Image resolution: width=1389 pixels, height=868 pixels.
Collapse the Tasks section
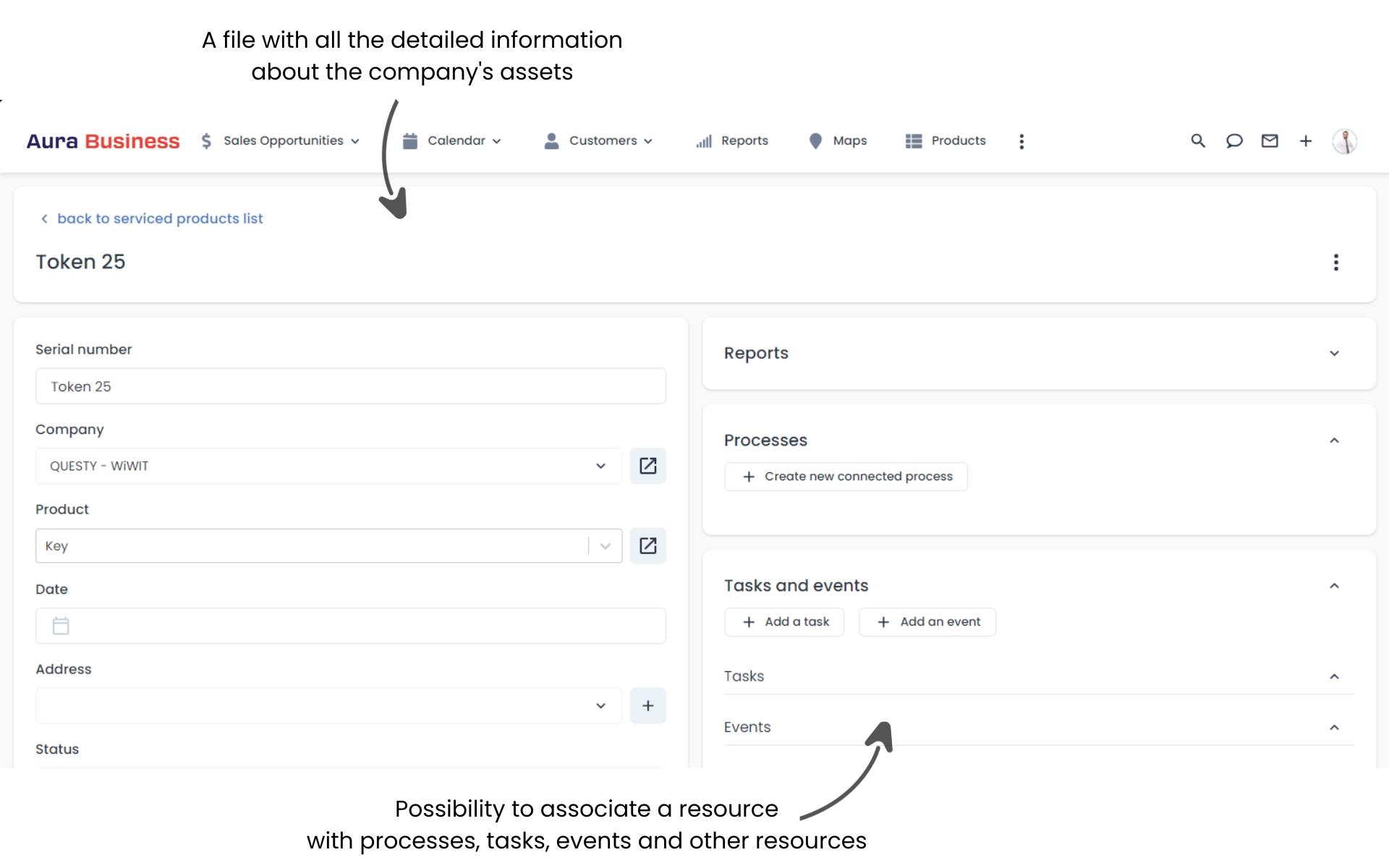[x=1335, y=676]
